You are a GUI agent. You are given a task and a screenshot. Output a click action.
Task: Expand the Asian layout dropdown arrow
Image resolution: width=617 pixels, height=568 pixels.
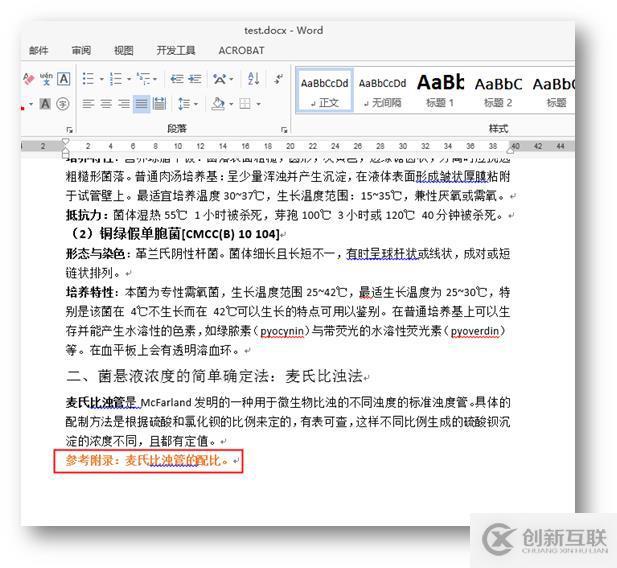pos(231,79)
